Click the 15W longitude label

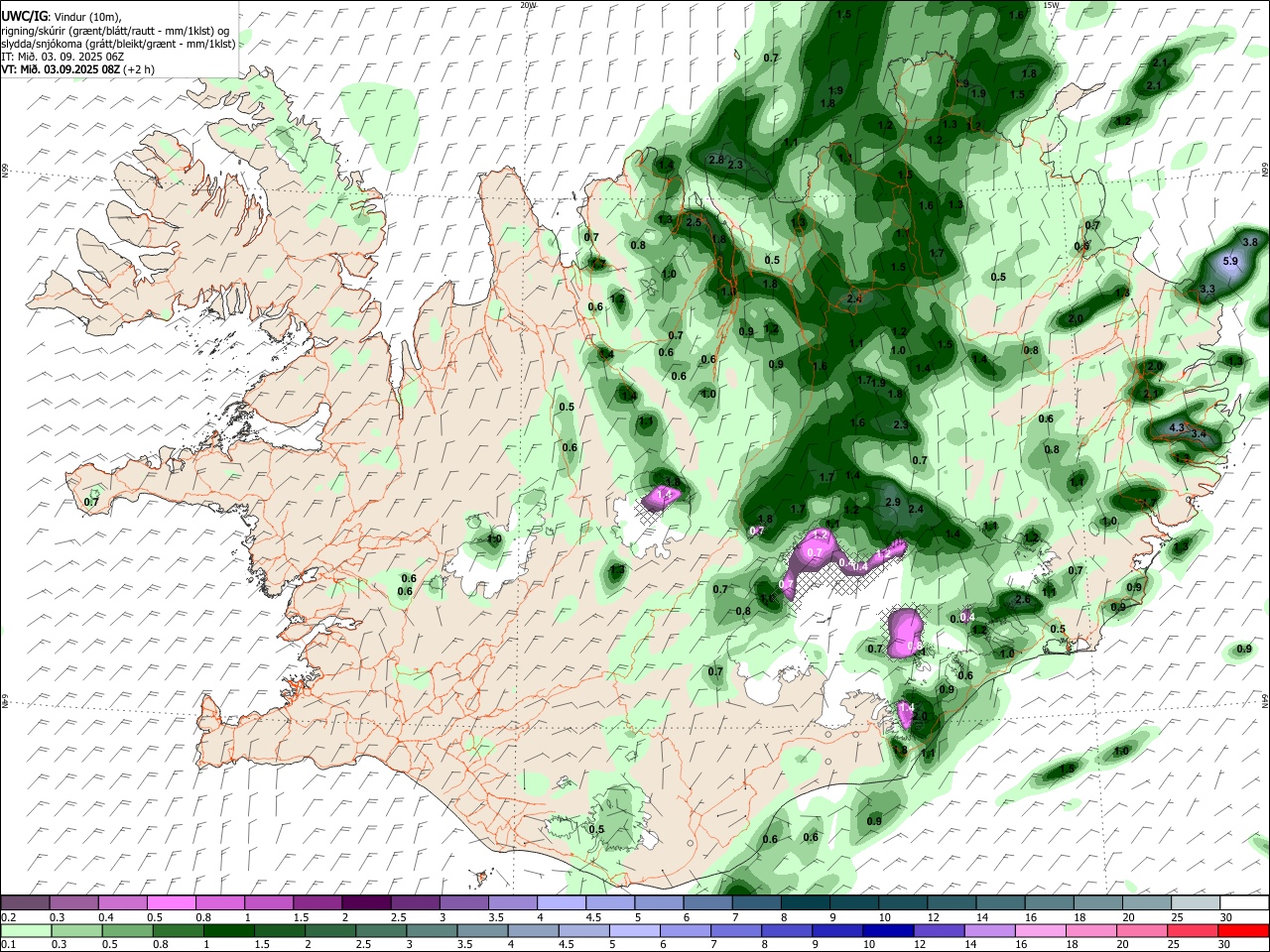click(1052, 5)
